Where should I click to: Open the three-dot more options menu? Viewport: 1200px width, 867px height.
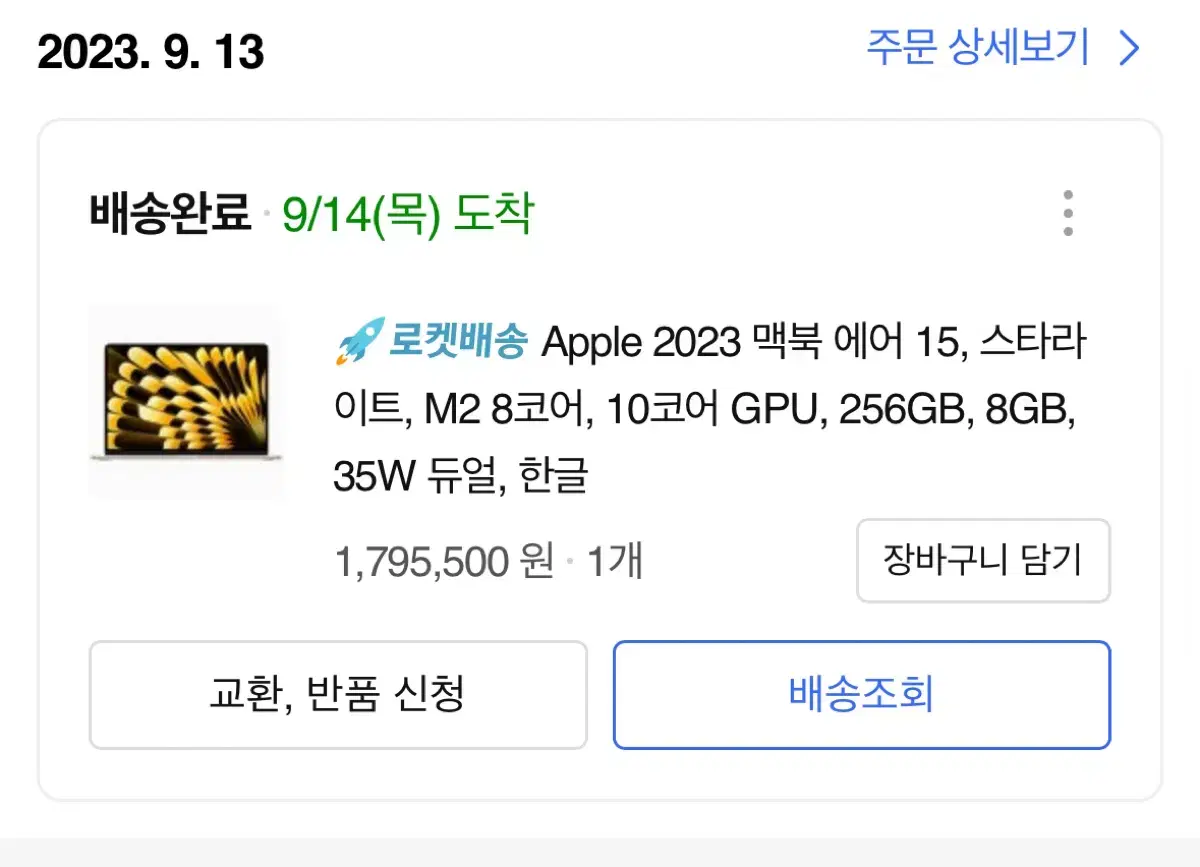1068,213
